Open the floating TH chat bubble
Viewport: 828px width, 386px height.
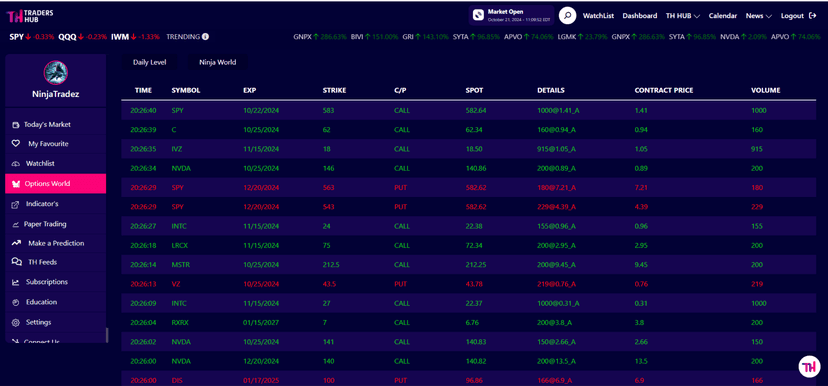tap(809, 366)
